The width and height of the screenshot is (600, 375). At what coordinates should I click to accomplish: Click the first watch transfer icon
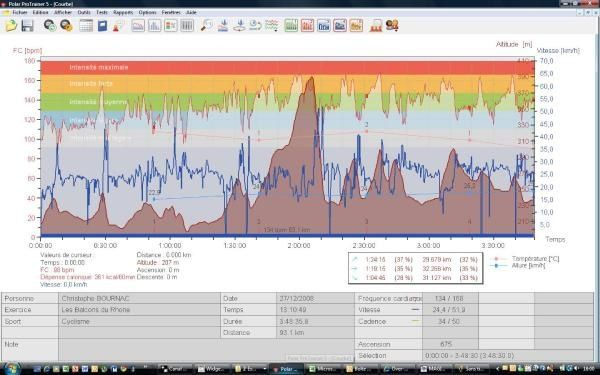point(50,26)
